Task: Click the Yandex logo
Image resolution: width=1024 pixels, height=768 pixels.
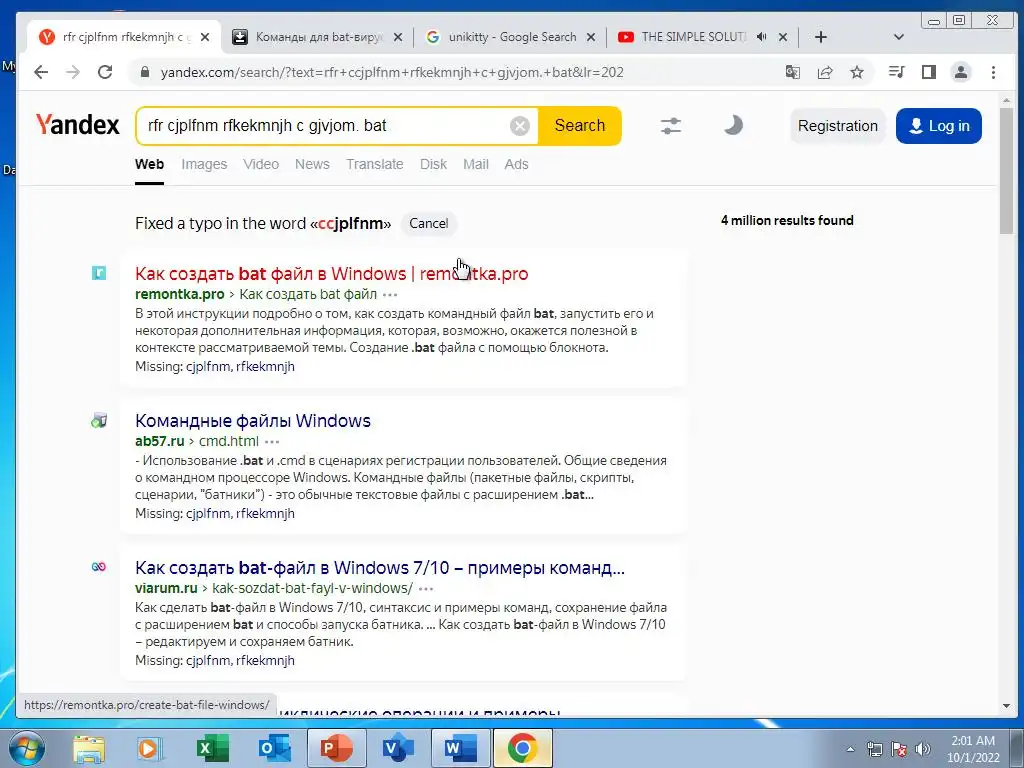Action: [x=77, y=125]
